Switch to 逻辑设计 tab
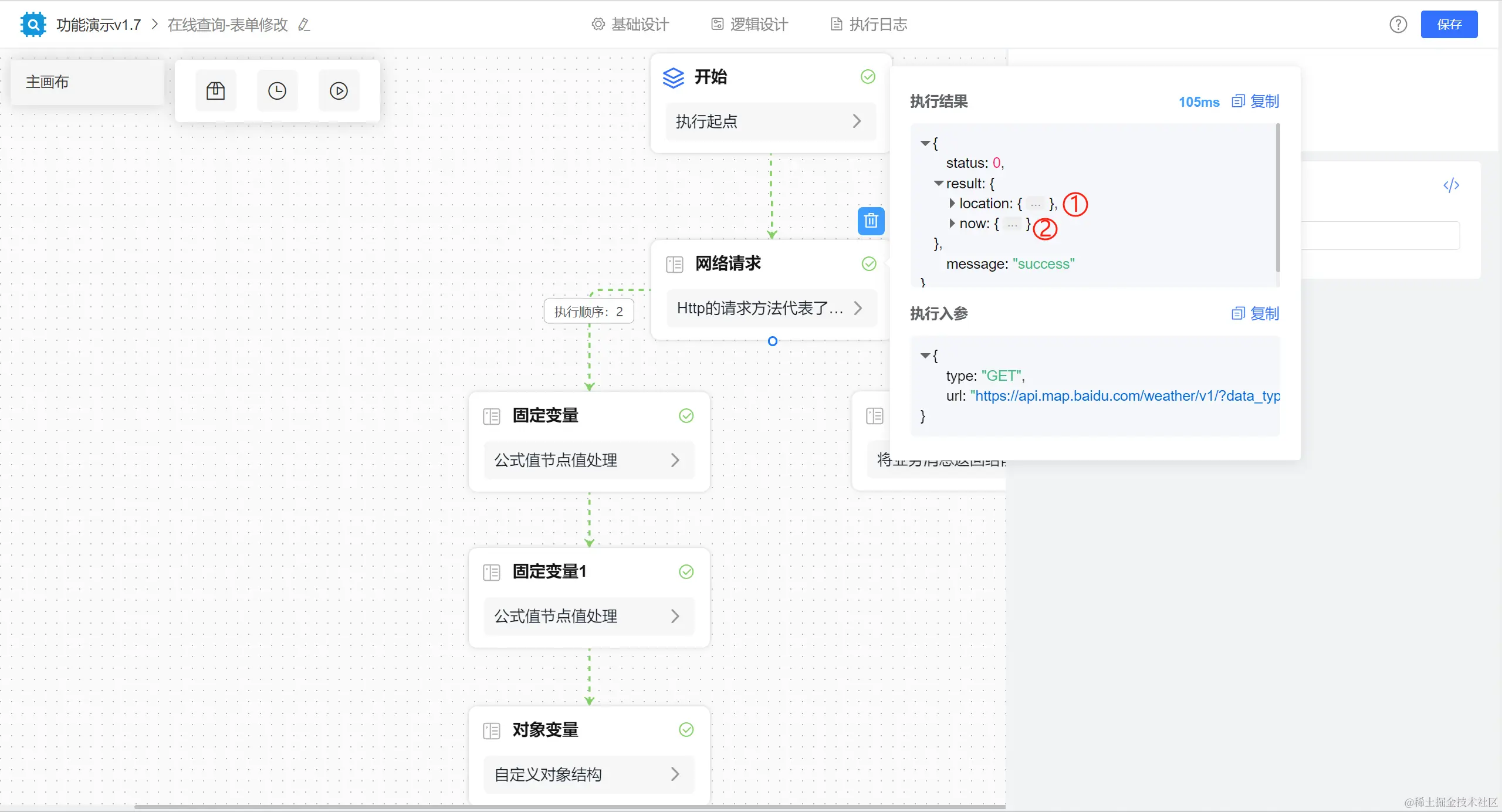1502x812 pixels. point(750,25)
